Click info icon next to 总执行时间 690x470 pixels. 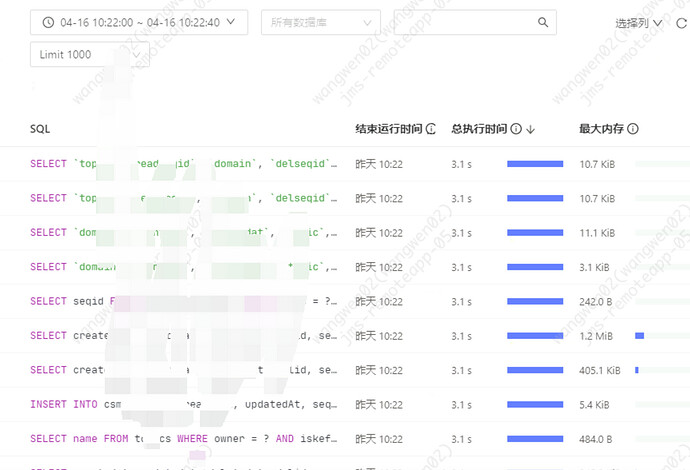tap(516, 129)
